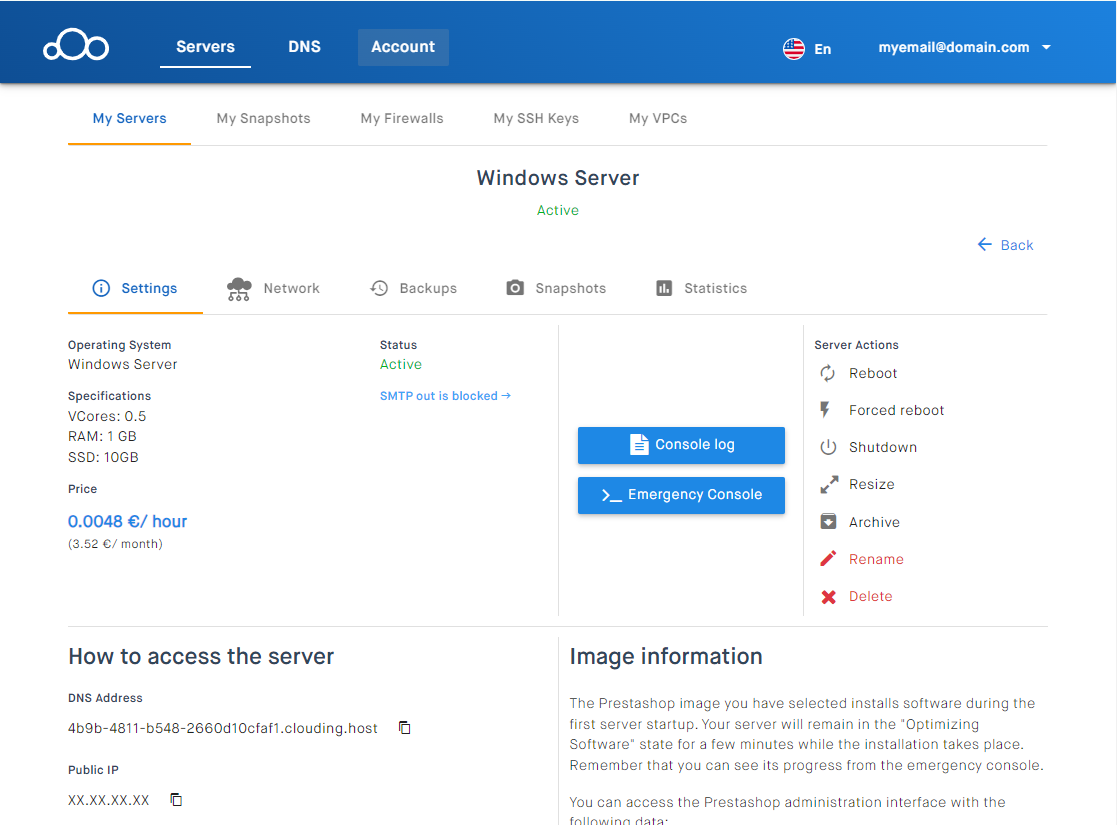Copy the Public IP with copy icon
Image resolution: width=1117 pixels, height=825 pixels.
pos(176,799)
